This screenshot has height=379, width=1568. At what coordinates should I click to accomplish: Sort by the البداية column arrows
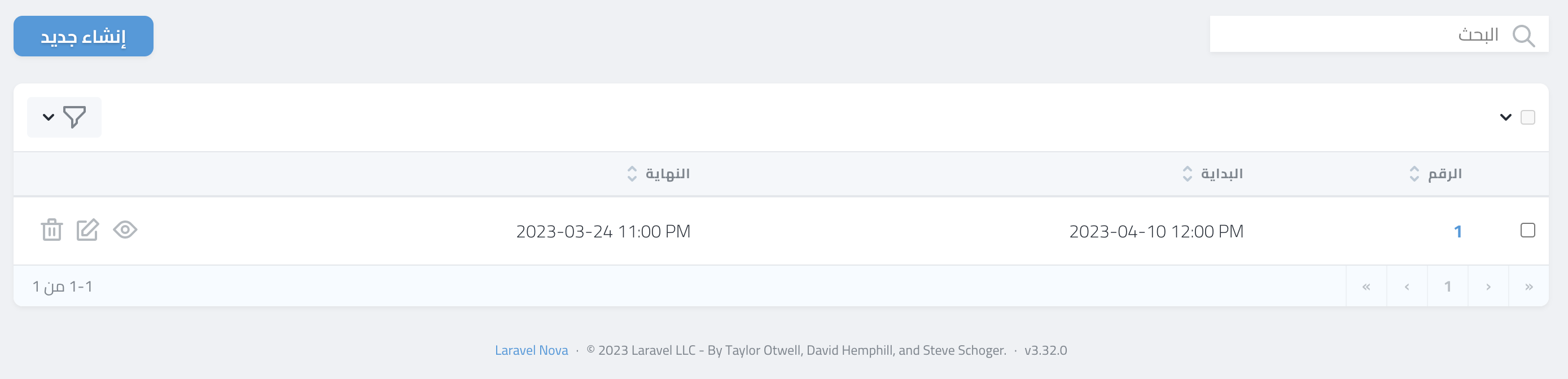point(1187,174)
